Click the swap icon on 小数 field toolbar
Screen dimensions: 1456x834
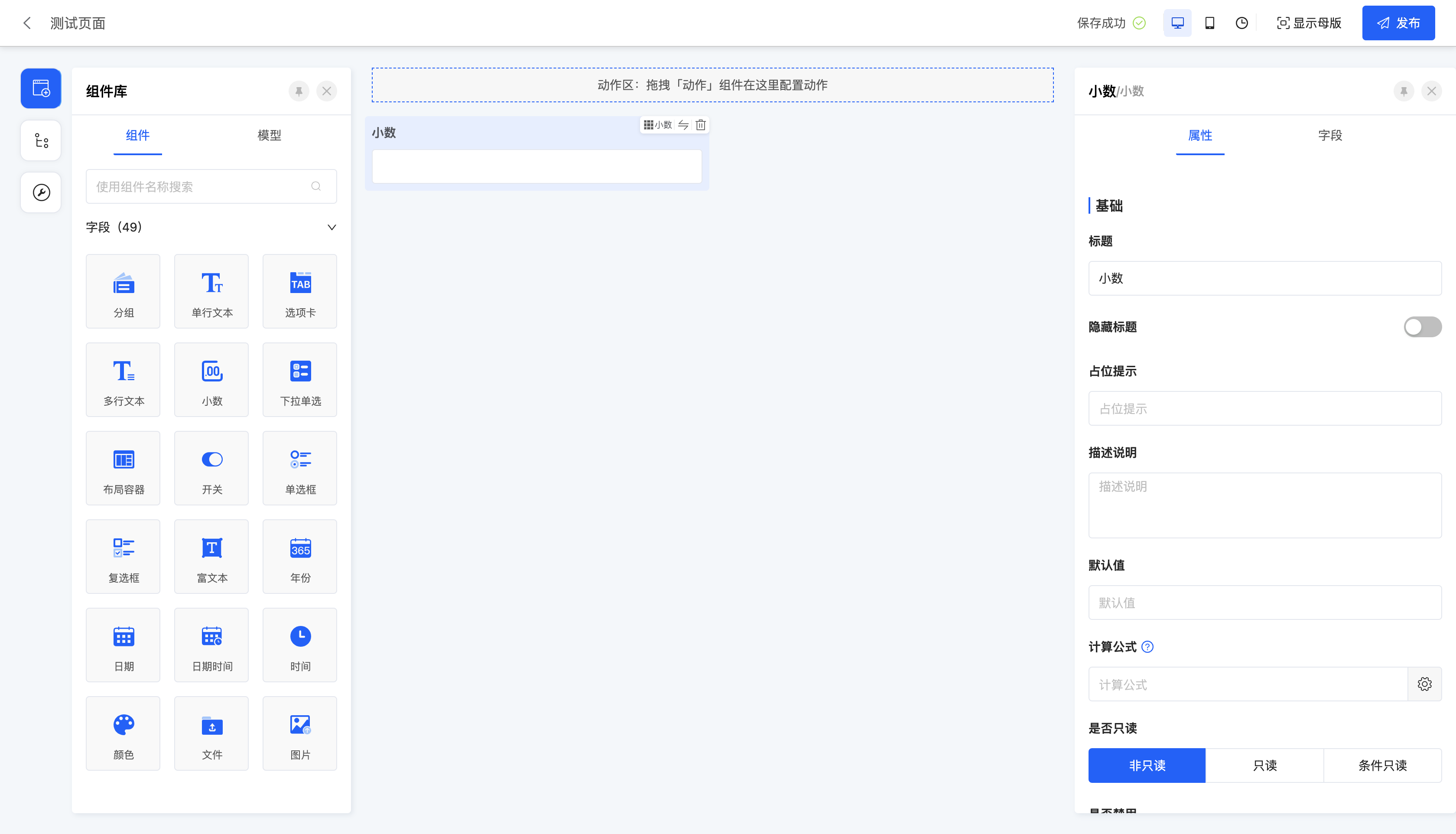pyautogui.click(x=683, y=125)
